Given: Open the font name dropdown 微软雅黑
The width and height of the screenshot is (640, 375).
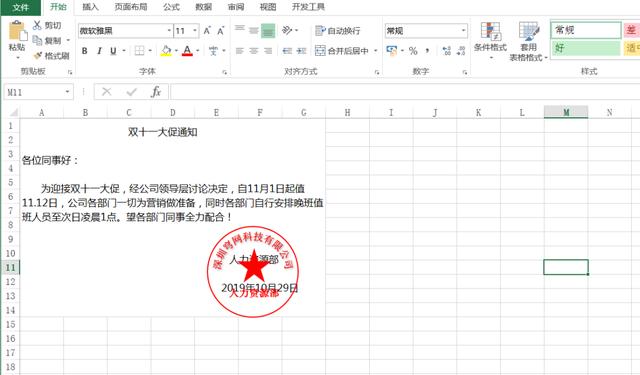Looking at the screenshot, I should (169, 31).
